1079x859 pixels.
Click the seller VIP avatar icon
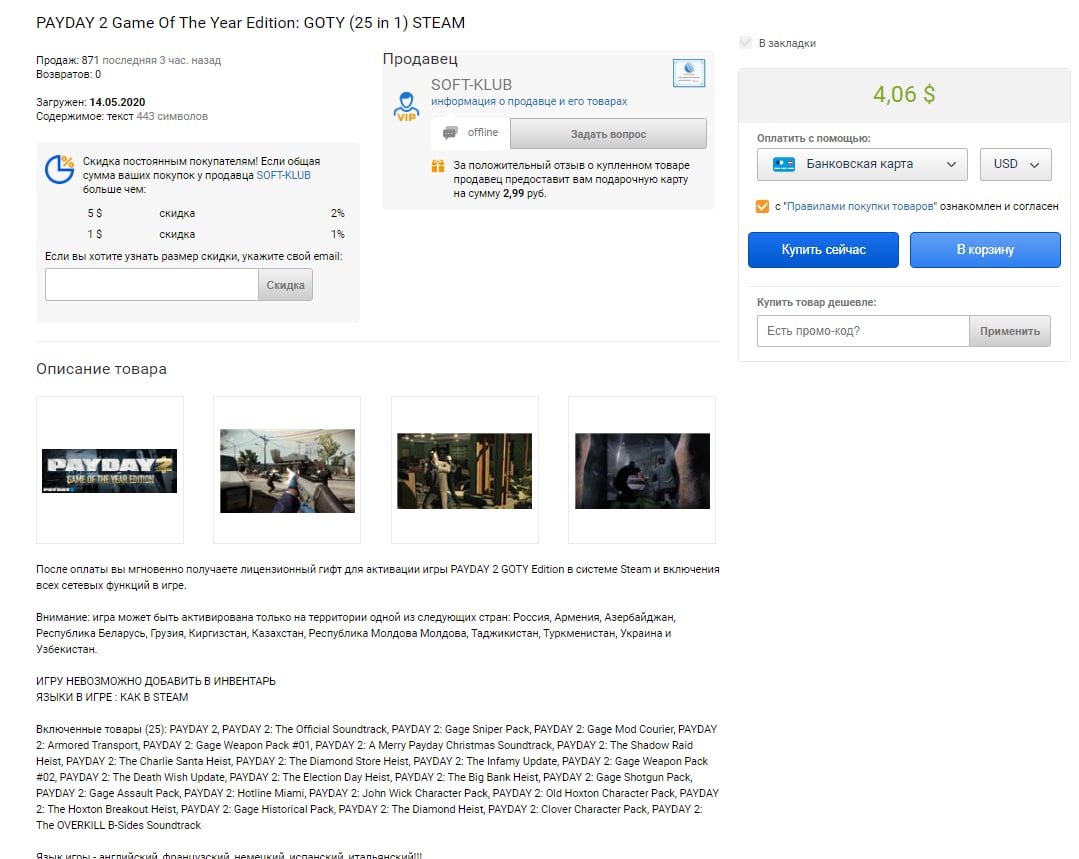point(406,107)
